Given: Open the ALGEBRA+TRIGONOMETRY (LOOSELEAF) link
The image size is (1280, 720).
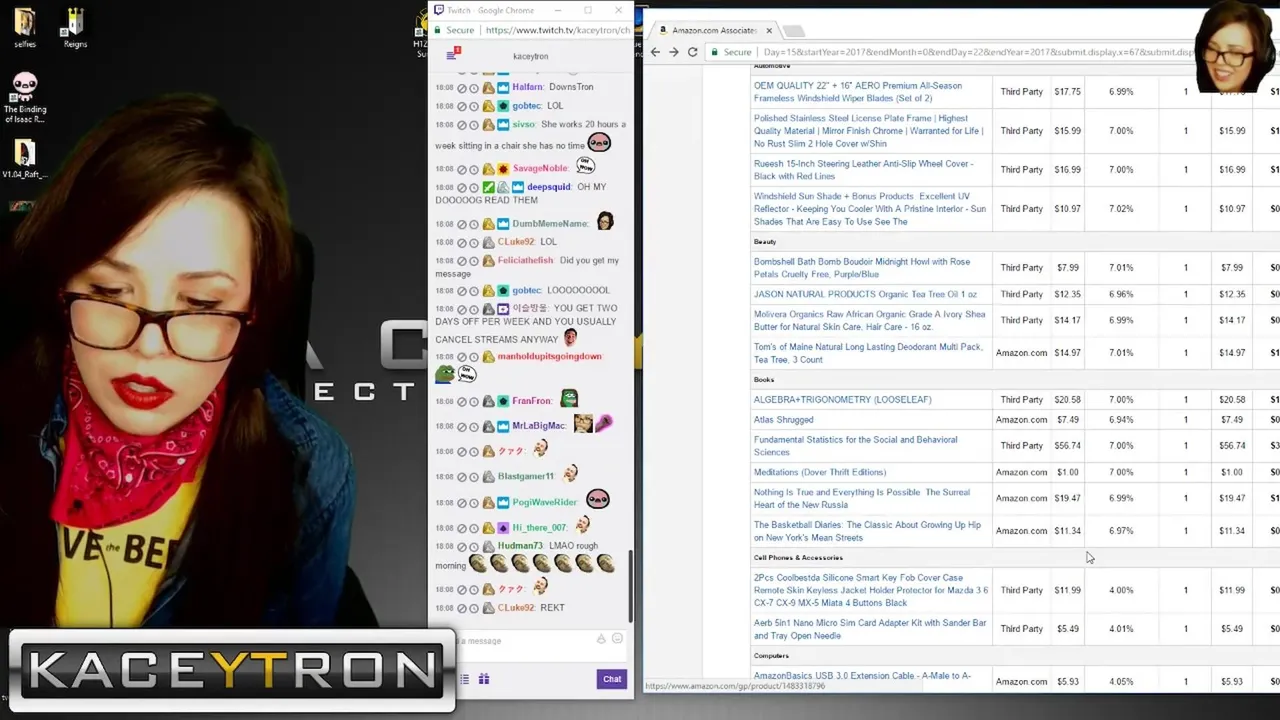Looking at the screenshot, I should click(x=842, y=399).
